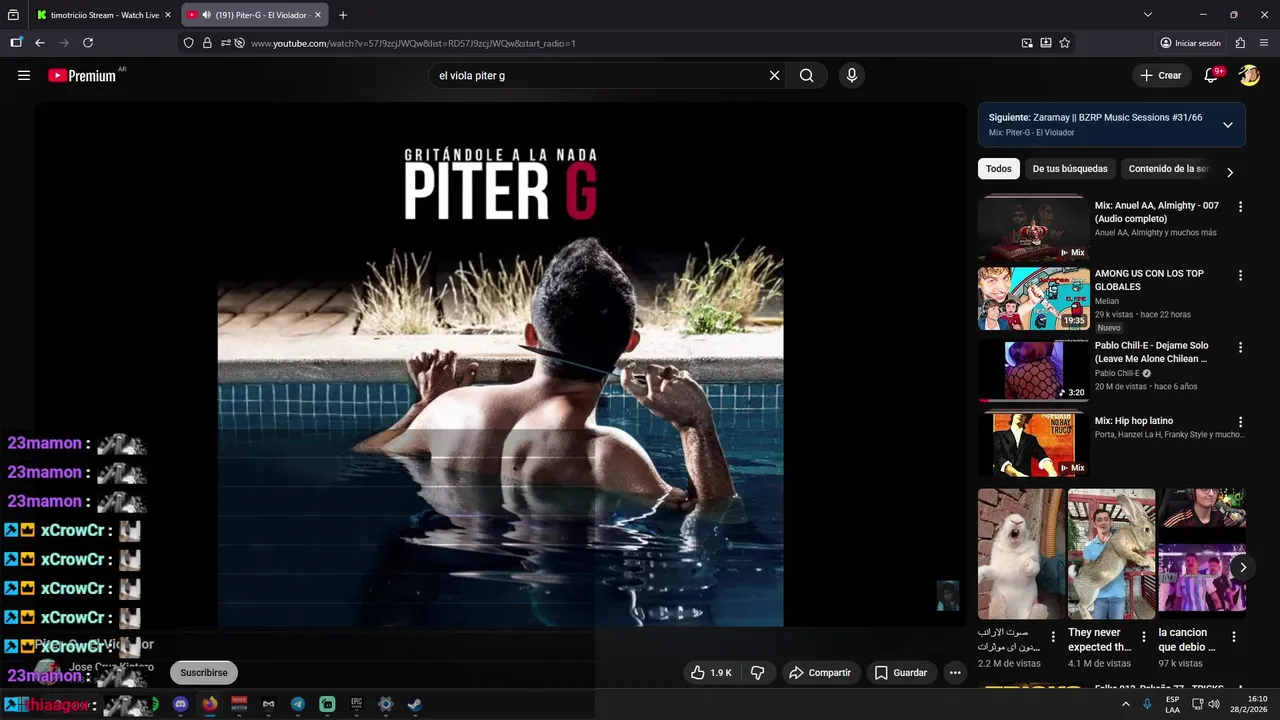Image resolution: width=1280 pixels, height=720 pixels.
Task: Open Telegram from the taskbar
Action: [298, 704]
